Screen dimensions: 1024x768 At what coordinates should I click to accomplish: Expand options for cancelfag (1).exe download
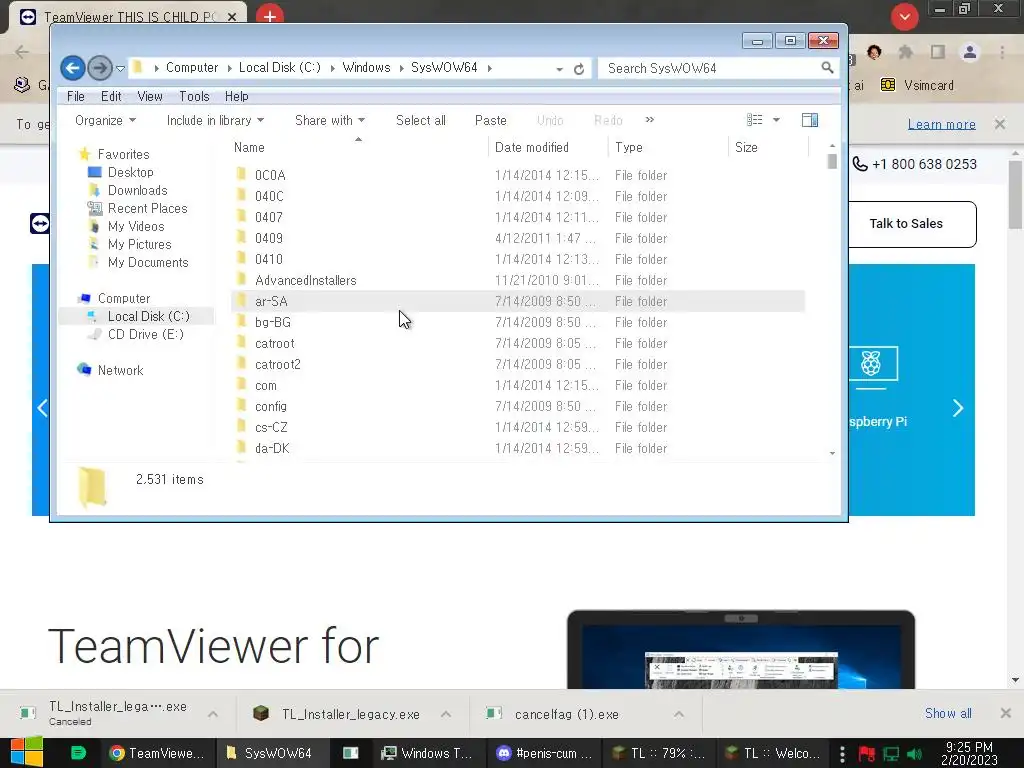click(679, 714)
